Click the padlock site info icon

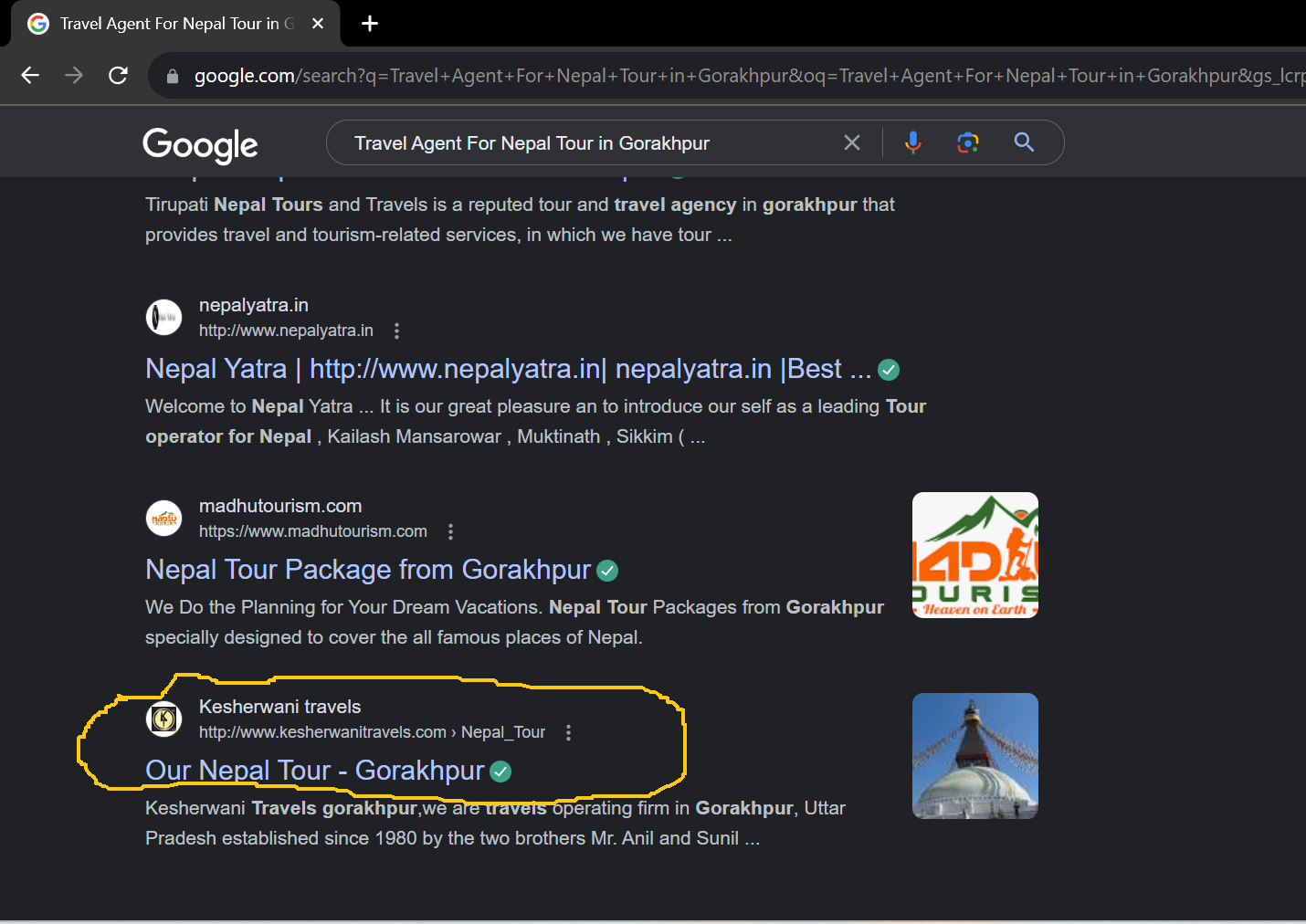173,77
